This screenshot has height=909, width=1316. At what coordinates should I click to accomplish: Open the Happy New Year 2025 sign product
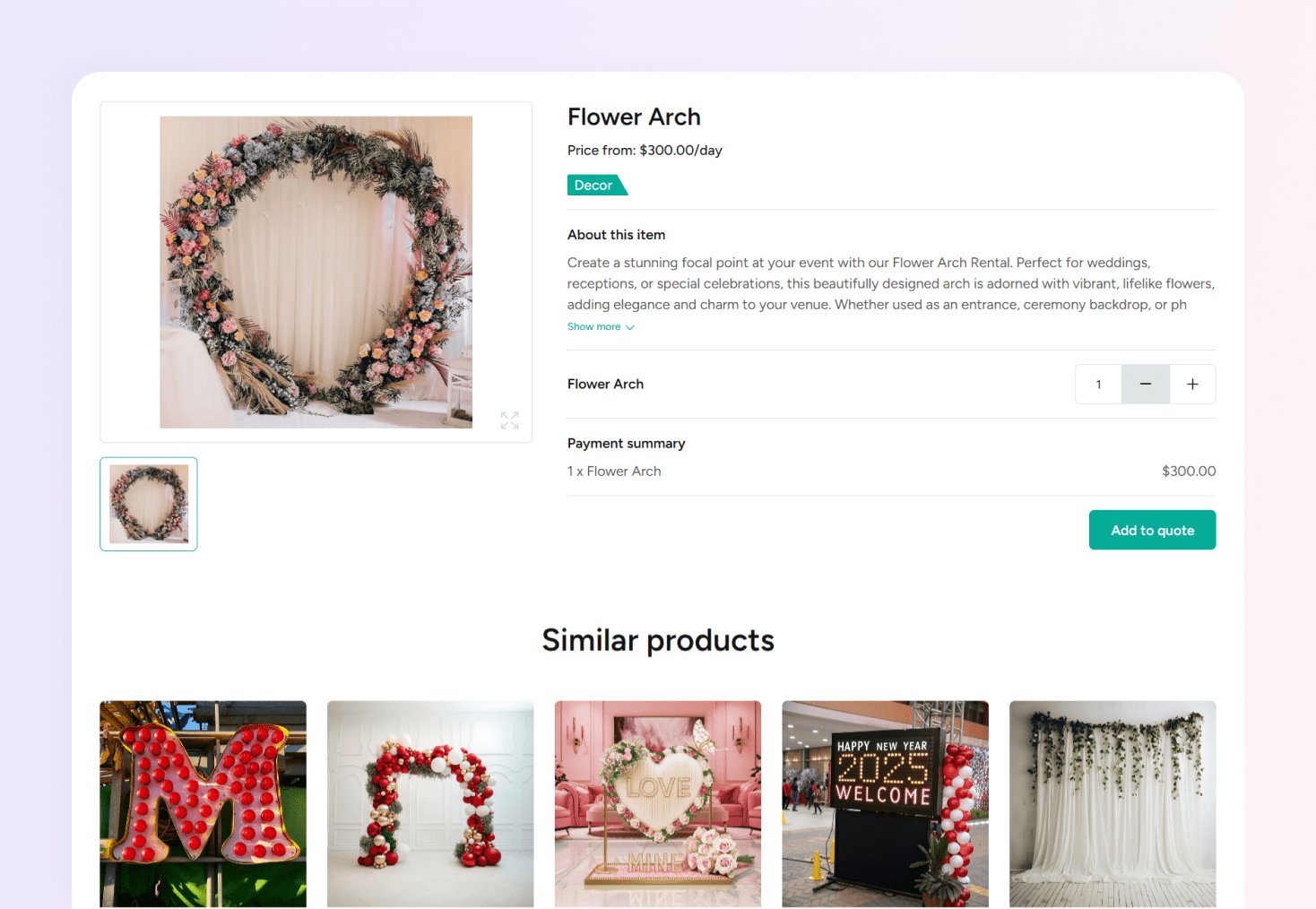[x=885, y=803]
